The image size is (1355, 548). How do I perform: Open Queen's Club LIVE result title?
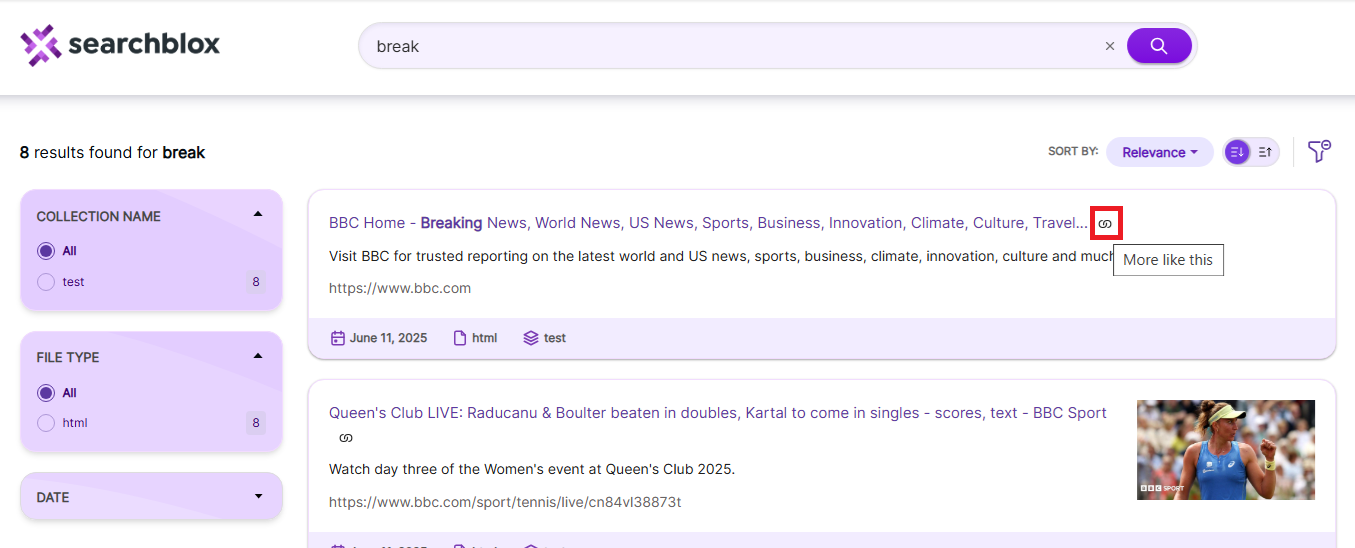[x=718, y=413]
